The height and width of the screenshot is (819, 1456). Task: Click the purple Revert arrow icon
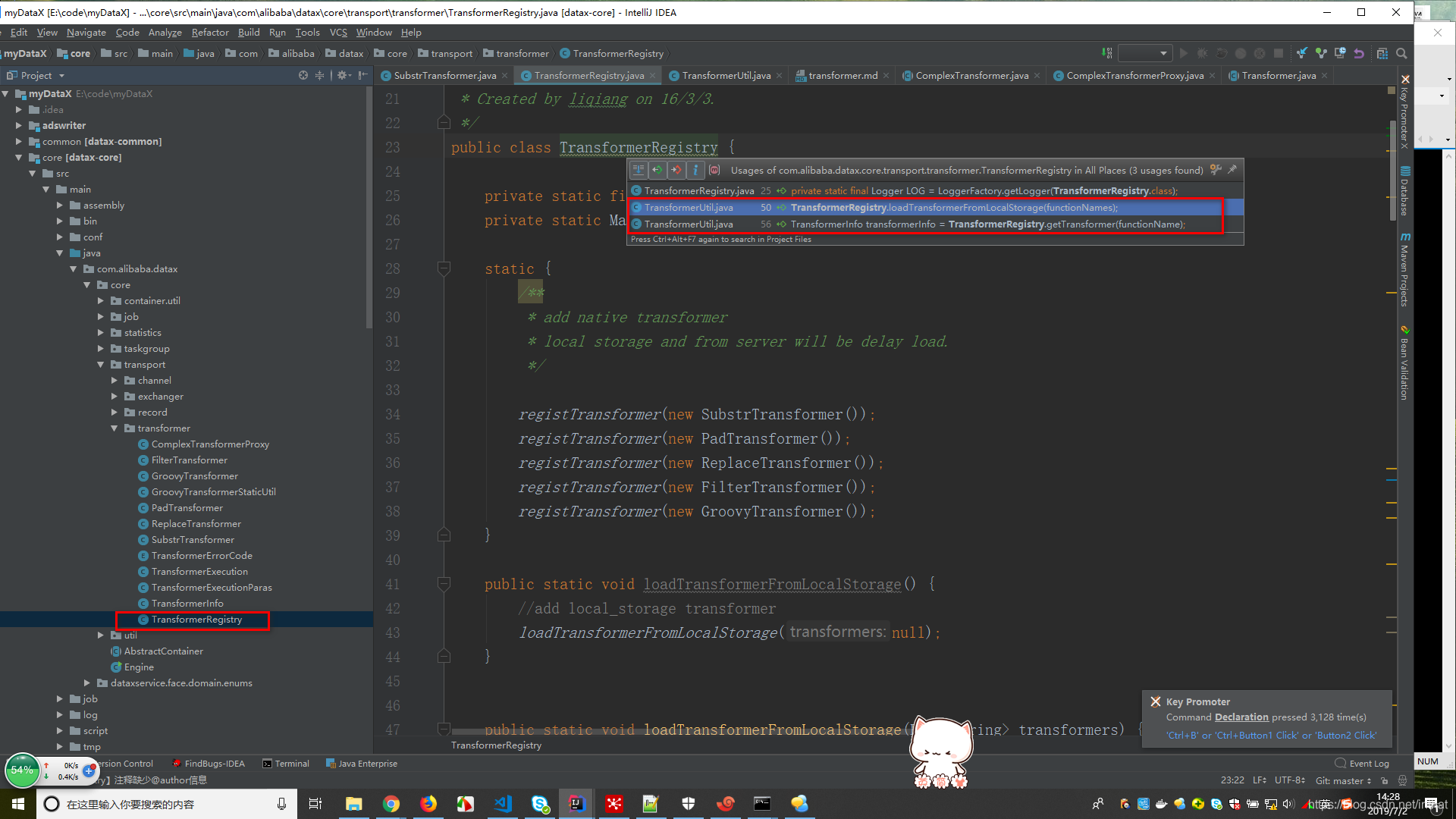tap(1359, 53)
